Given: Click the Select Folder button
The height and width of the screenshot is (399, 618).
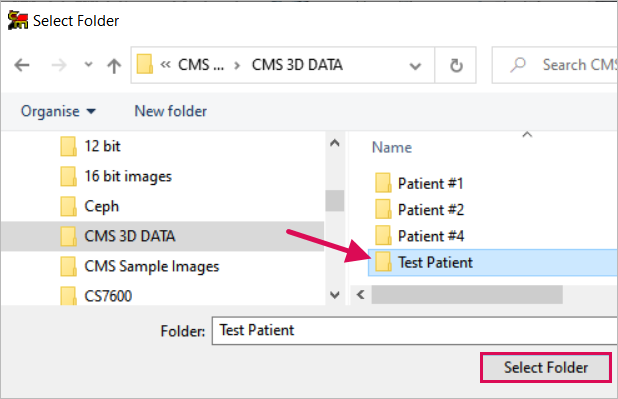Looking at the screenshot, I should point(546,367).
